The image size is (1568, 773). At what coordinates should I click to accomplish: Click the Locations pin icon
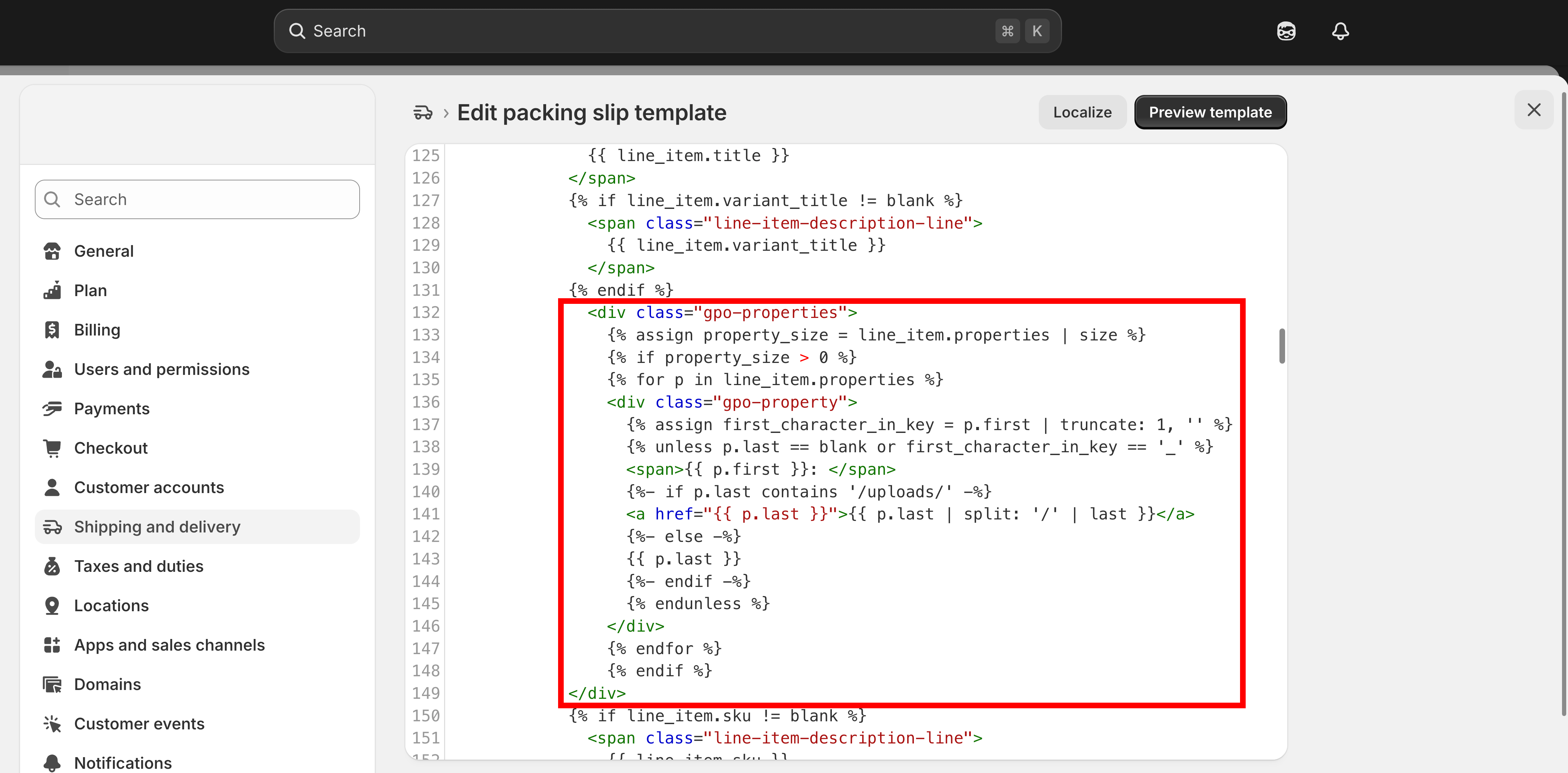52,606
